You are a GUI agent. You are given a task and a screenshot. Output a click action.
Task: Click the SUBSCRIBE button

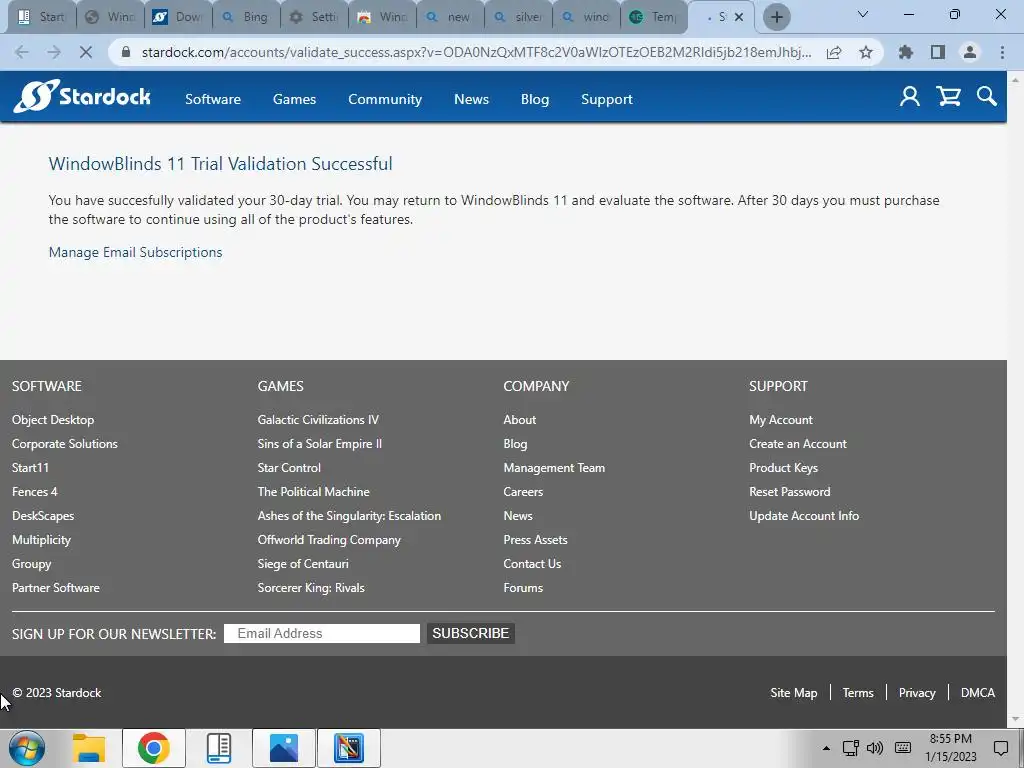tap(471, 633)
